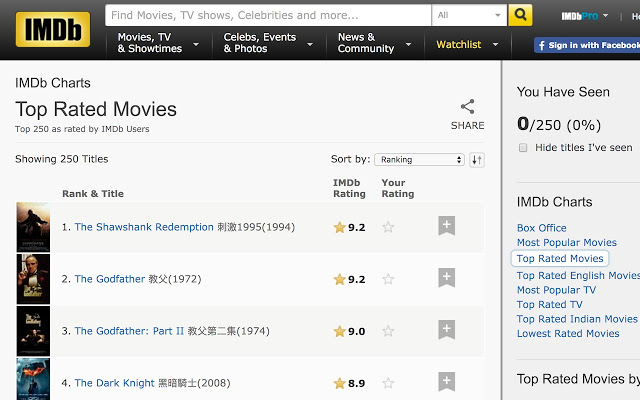
Task: Click the IMDb logo
Action: [x=53, y=29]
